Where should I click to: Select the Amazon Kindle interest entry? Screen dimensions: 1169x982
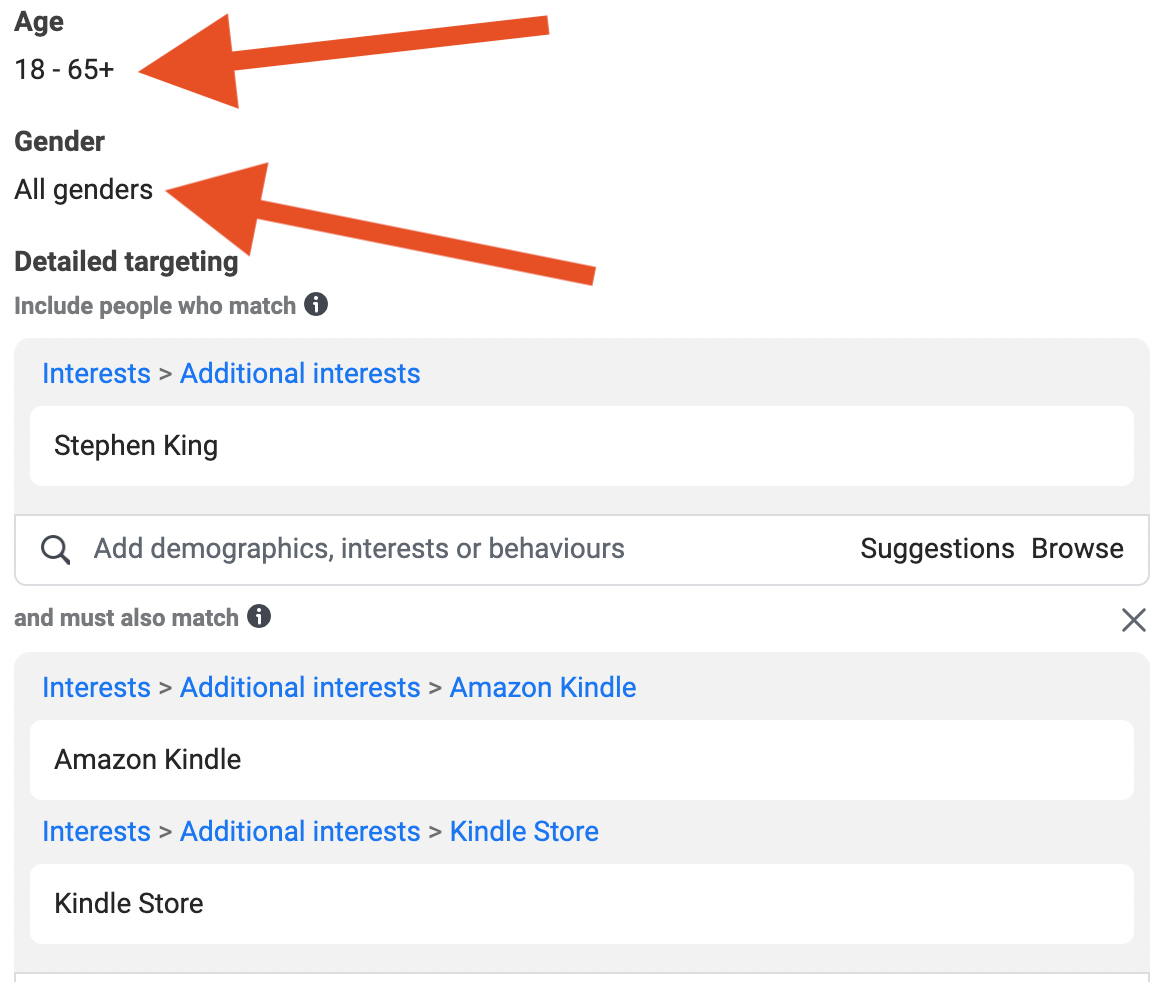click(148, 760)
